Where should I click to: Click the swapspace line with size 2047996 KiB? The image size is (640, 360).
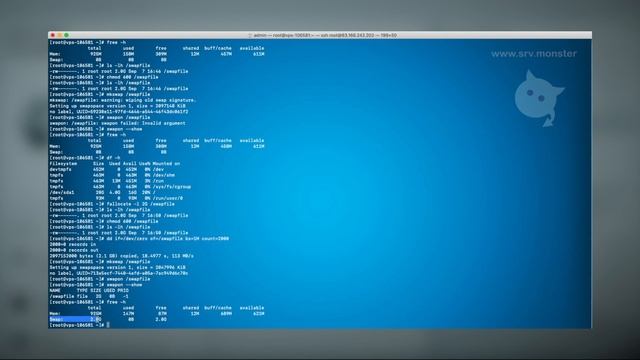click(x=118, y=268)
